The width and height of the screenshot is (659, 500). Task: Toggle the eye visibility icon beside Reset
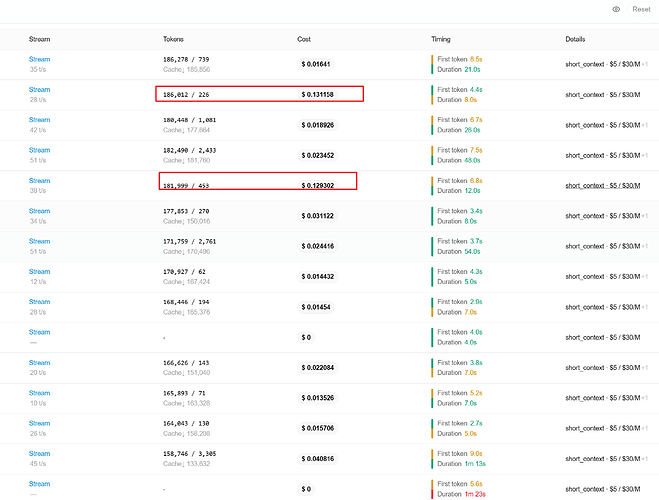pos(616,9)
